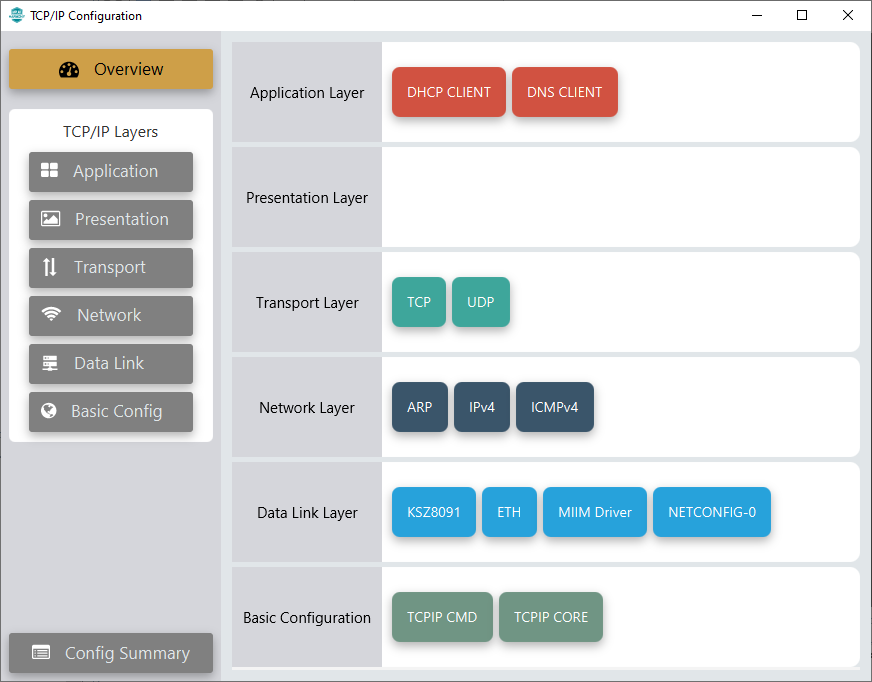The height and width of the screenshot is (682, 872).
Task: Open the TCPIP CMD configuration
Action: click(442, 617)
